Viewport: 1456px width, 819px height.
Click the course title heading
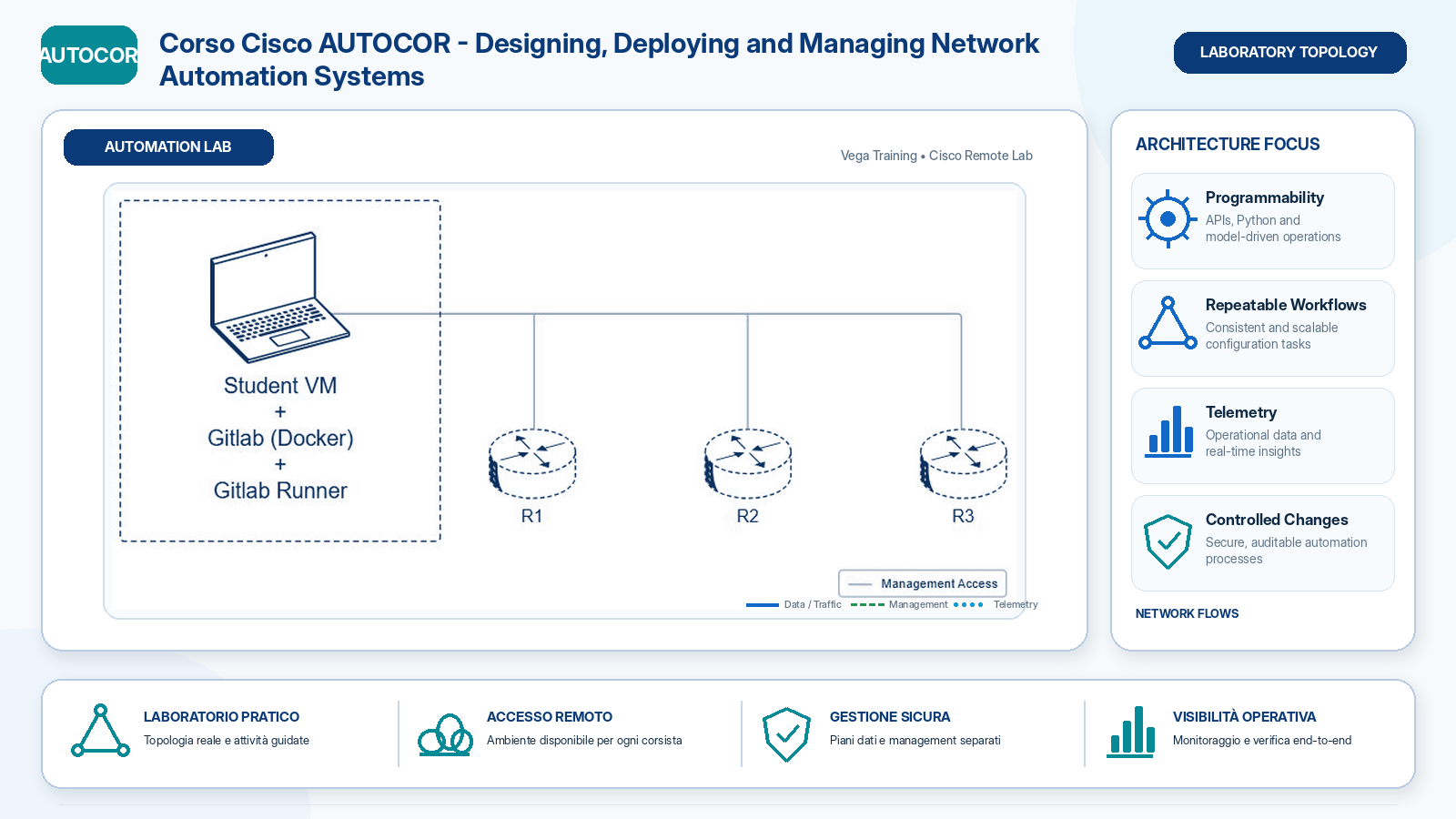point(599,60)
